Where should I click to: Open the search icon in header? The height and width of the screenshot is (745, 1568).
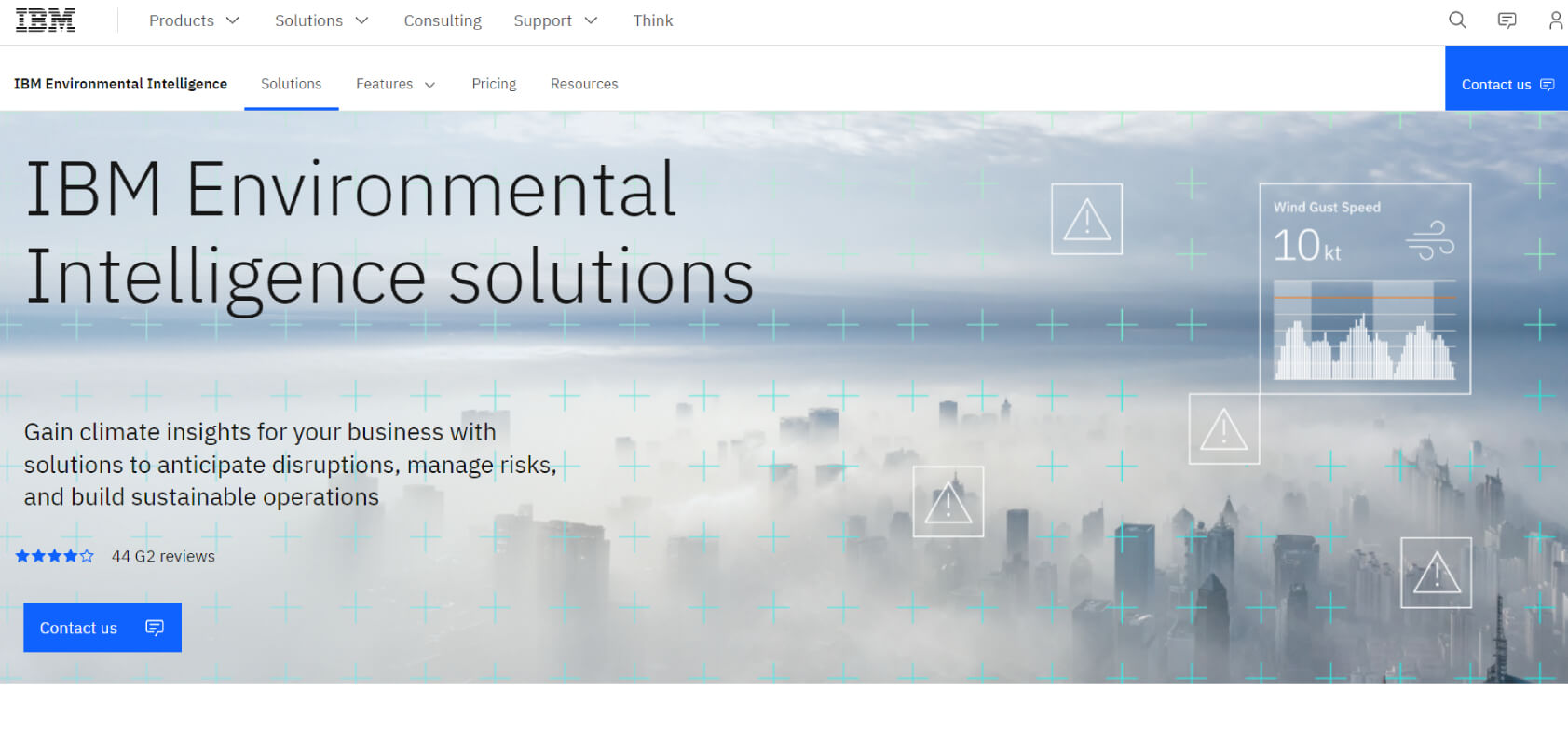(x=1457, y=20)
